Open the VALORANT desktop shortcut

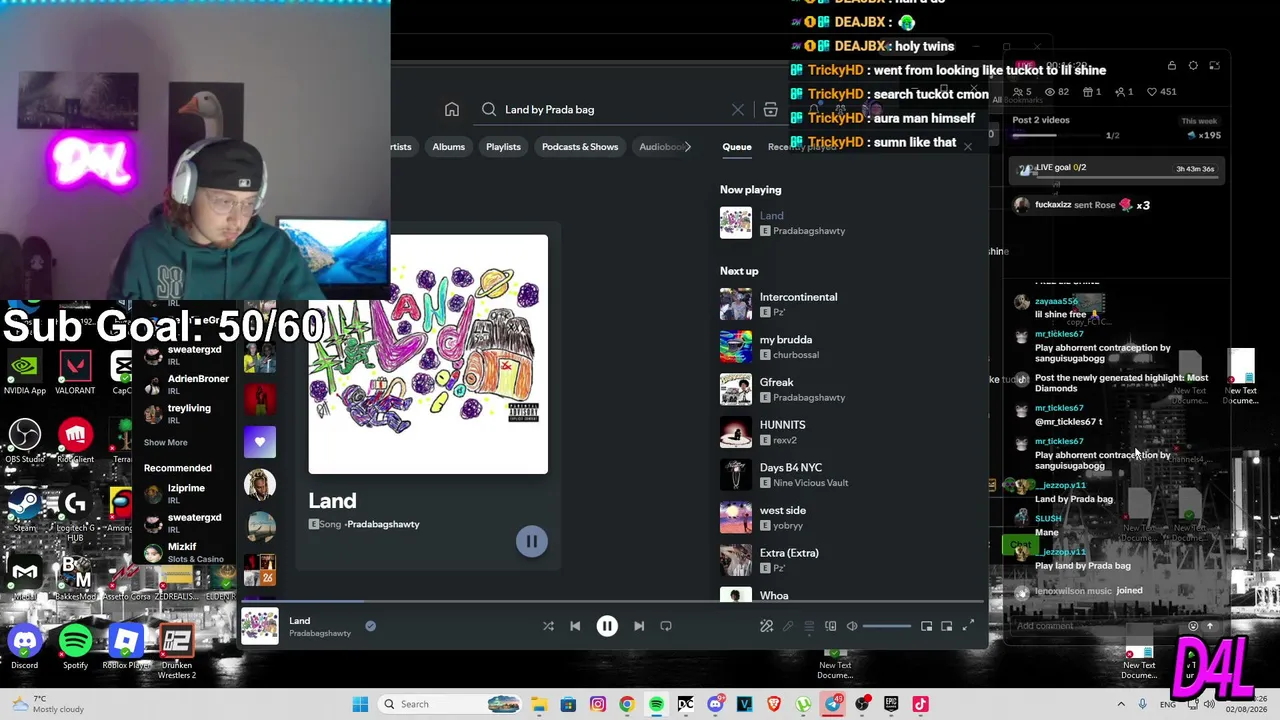click(75, 373)
